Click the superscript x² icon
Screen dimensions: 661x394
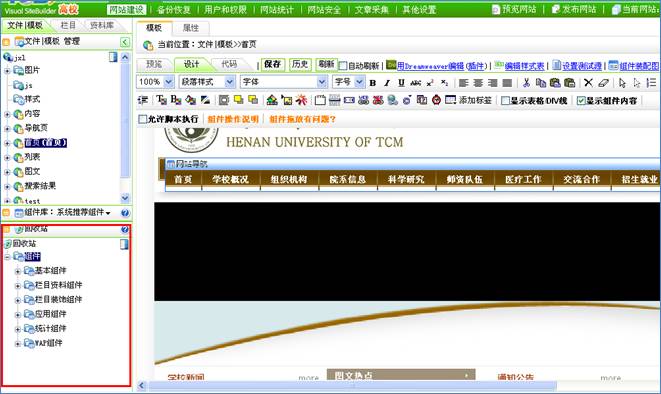(430, 83)
